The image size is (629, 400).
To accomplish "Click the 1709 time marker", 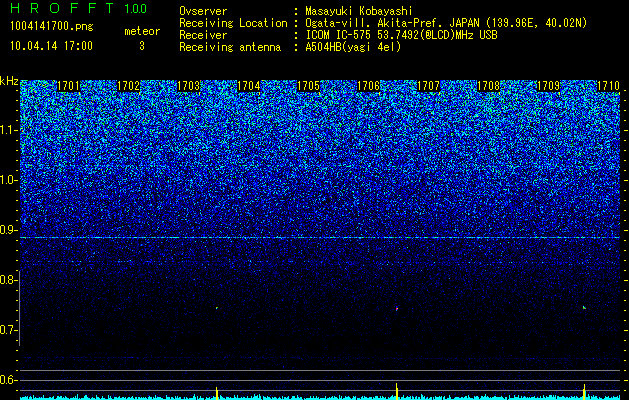I will (548, 86).
